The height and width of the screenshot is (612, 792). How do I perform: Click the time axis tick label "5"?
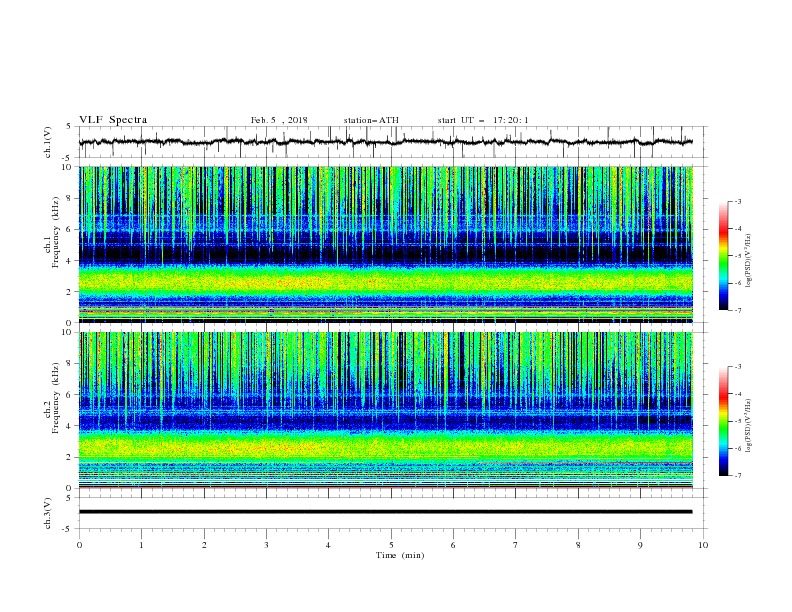point(391,545)
